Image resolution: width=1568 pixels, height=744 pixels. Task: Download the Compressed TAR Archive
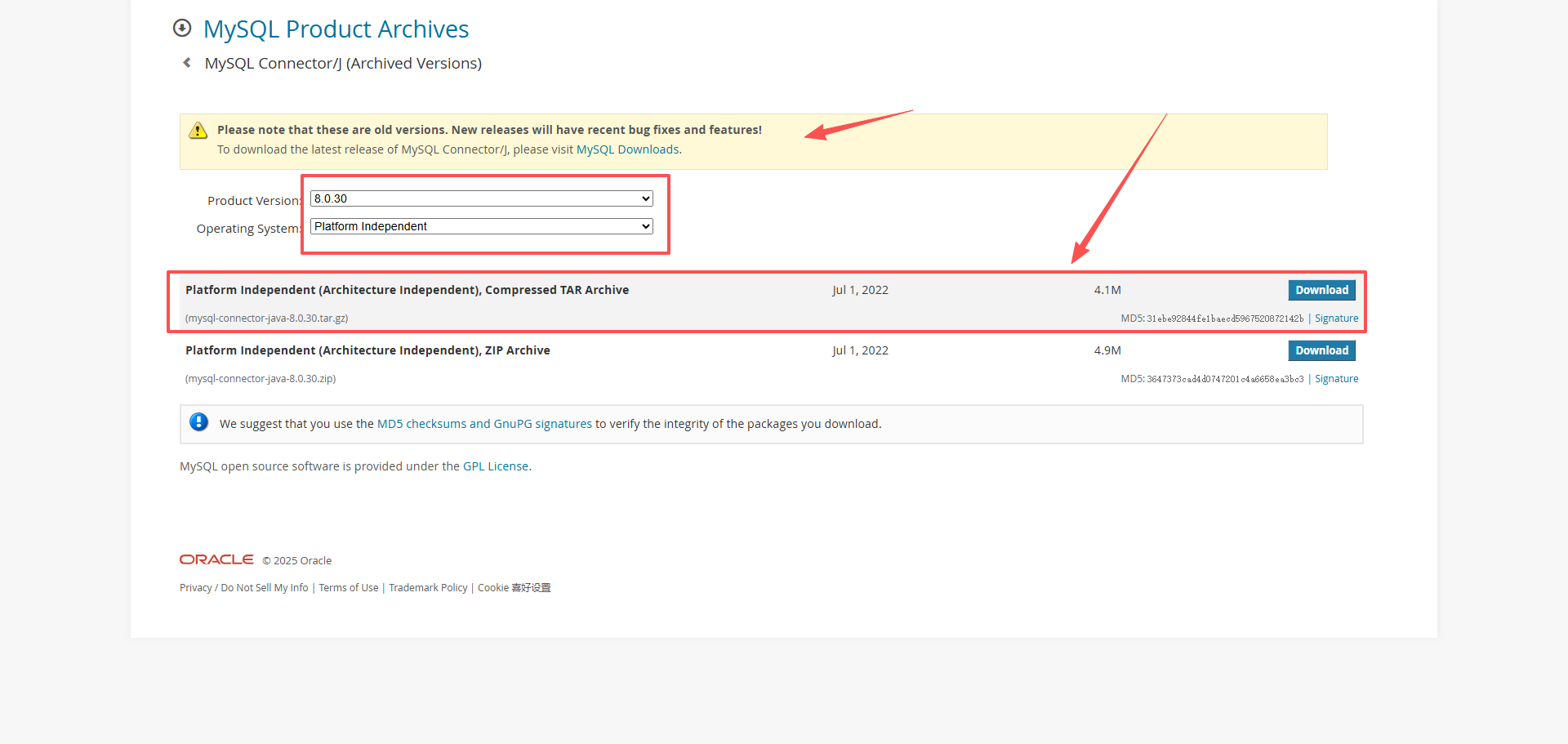coord(1321,290)
